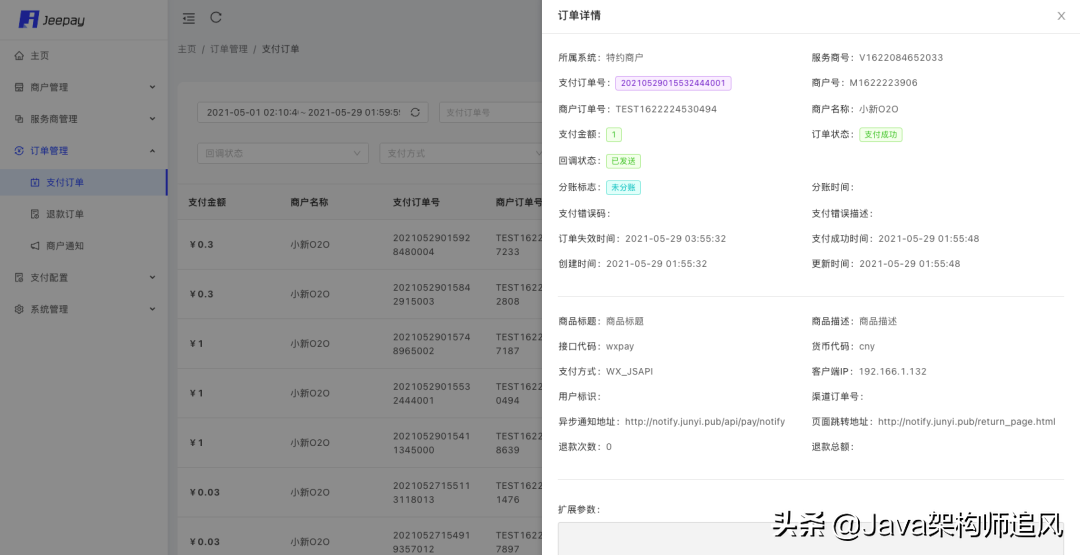Click the 支付成功 status tag

pos(880,134)
